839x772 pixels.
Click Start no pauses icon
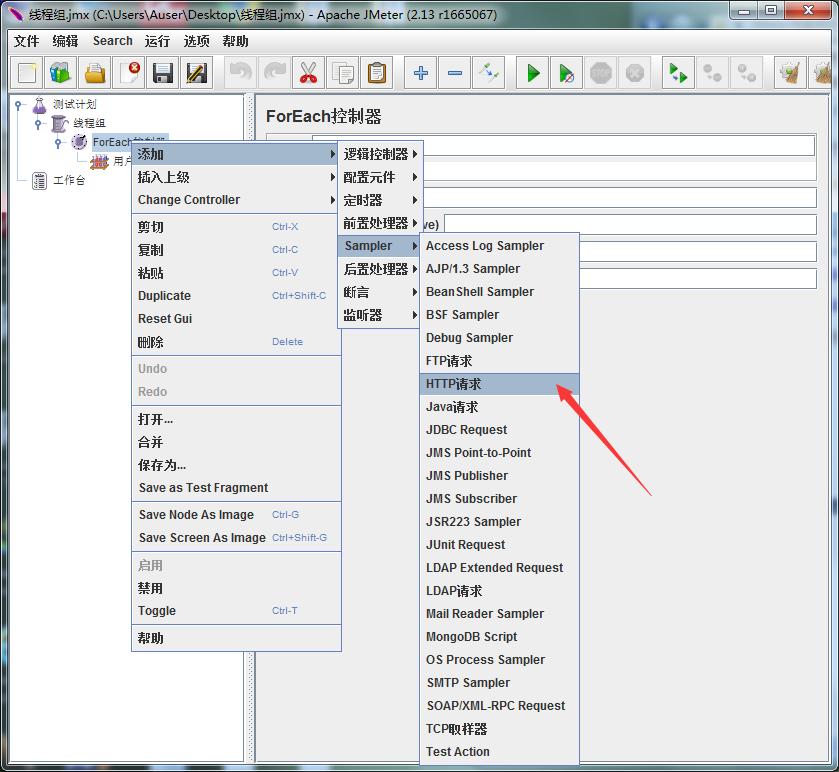tap(567, 73)
